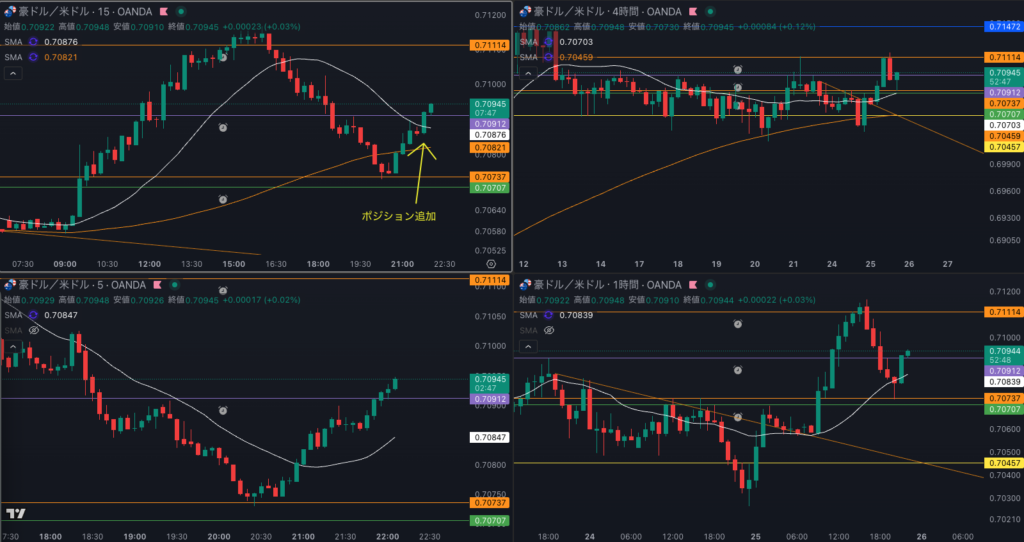
Task: Click the alarm clock icon near 15:00 in the 15-minute chart
Action: point(224,128)
